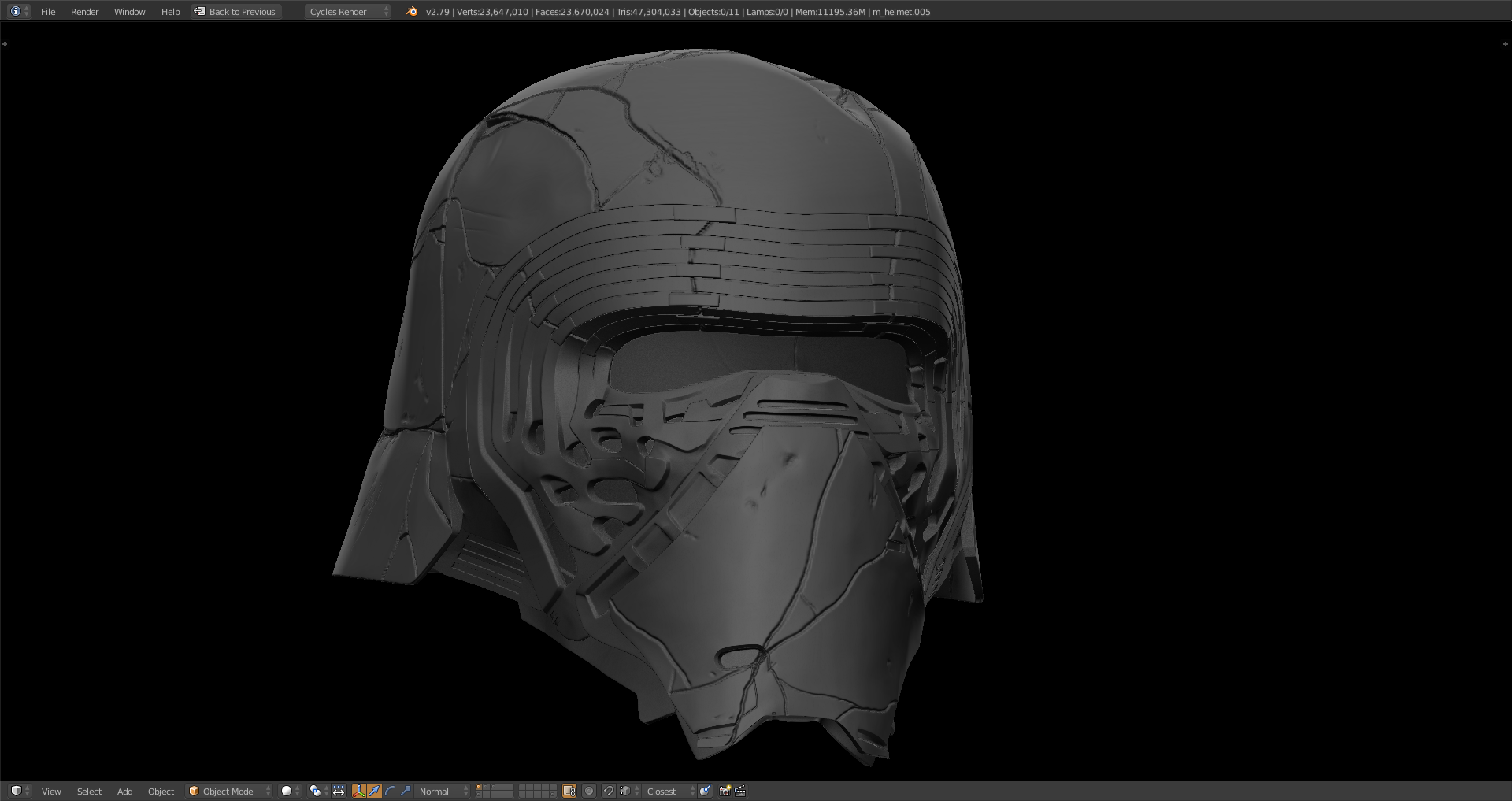Open the Closest snap target dropdown
The height and width of the screenshot is (801, 1512).
point(669,792)
